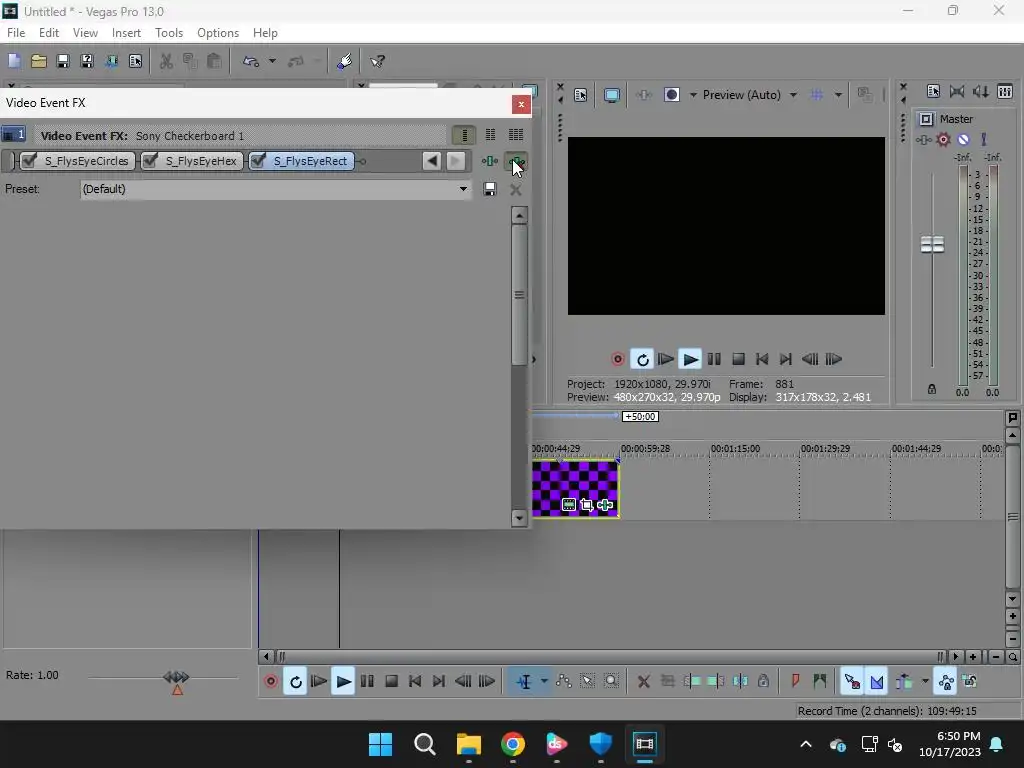Select the S_FlysEyeHex plug-in in chain
This screenshot has width=1024, height=768.
200,161
